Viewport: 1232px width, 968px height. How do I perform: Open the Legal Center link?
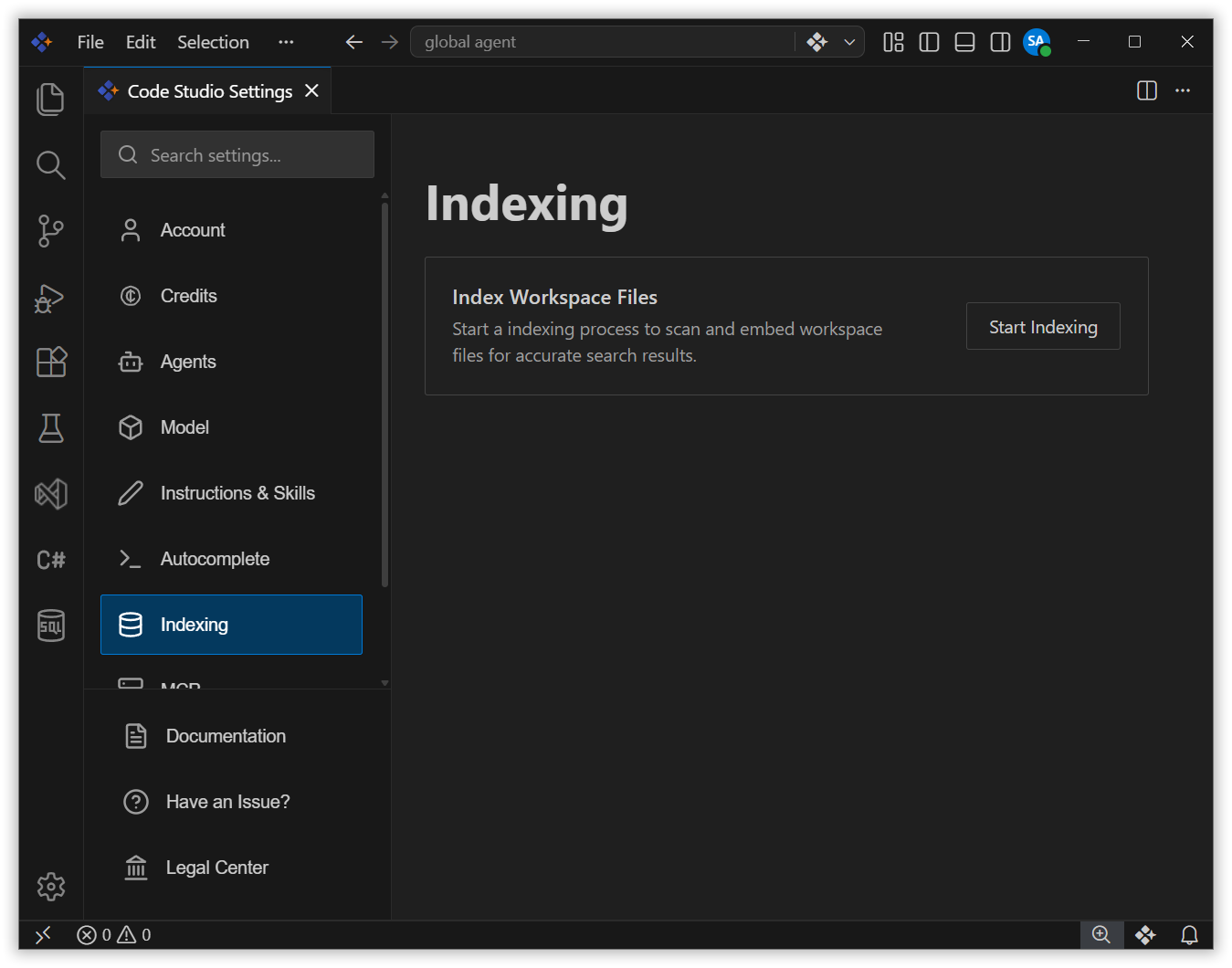tap(216, 868)
